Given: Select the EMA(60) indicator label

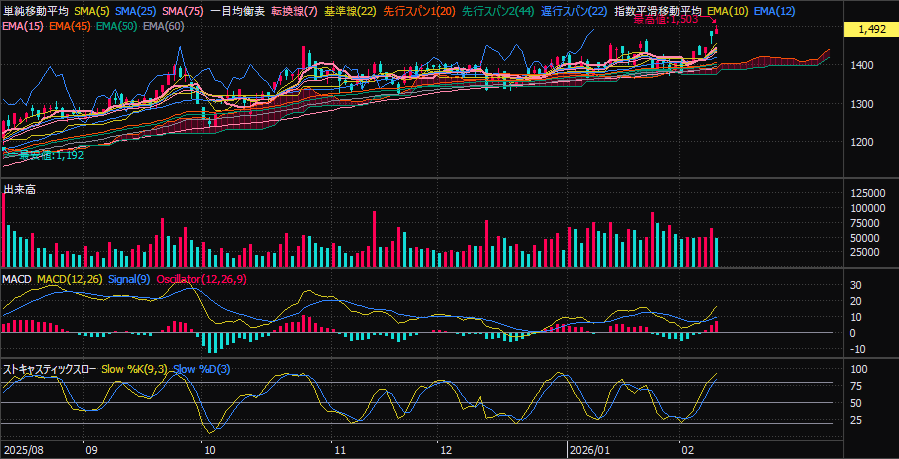Looking at the screenshot, I should (164, 25).
